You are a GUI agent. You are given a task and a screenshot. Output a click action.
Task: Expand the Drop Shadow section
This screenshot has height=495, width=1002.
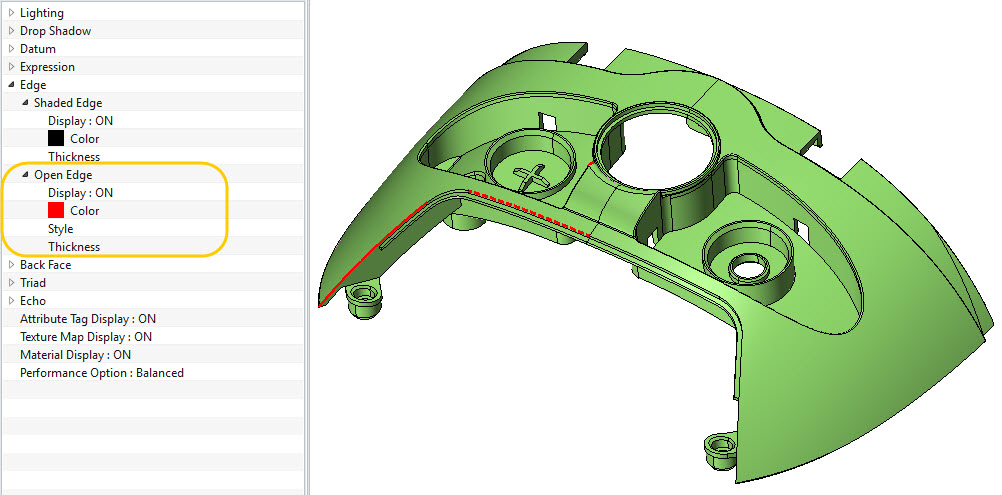12,31
